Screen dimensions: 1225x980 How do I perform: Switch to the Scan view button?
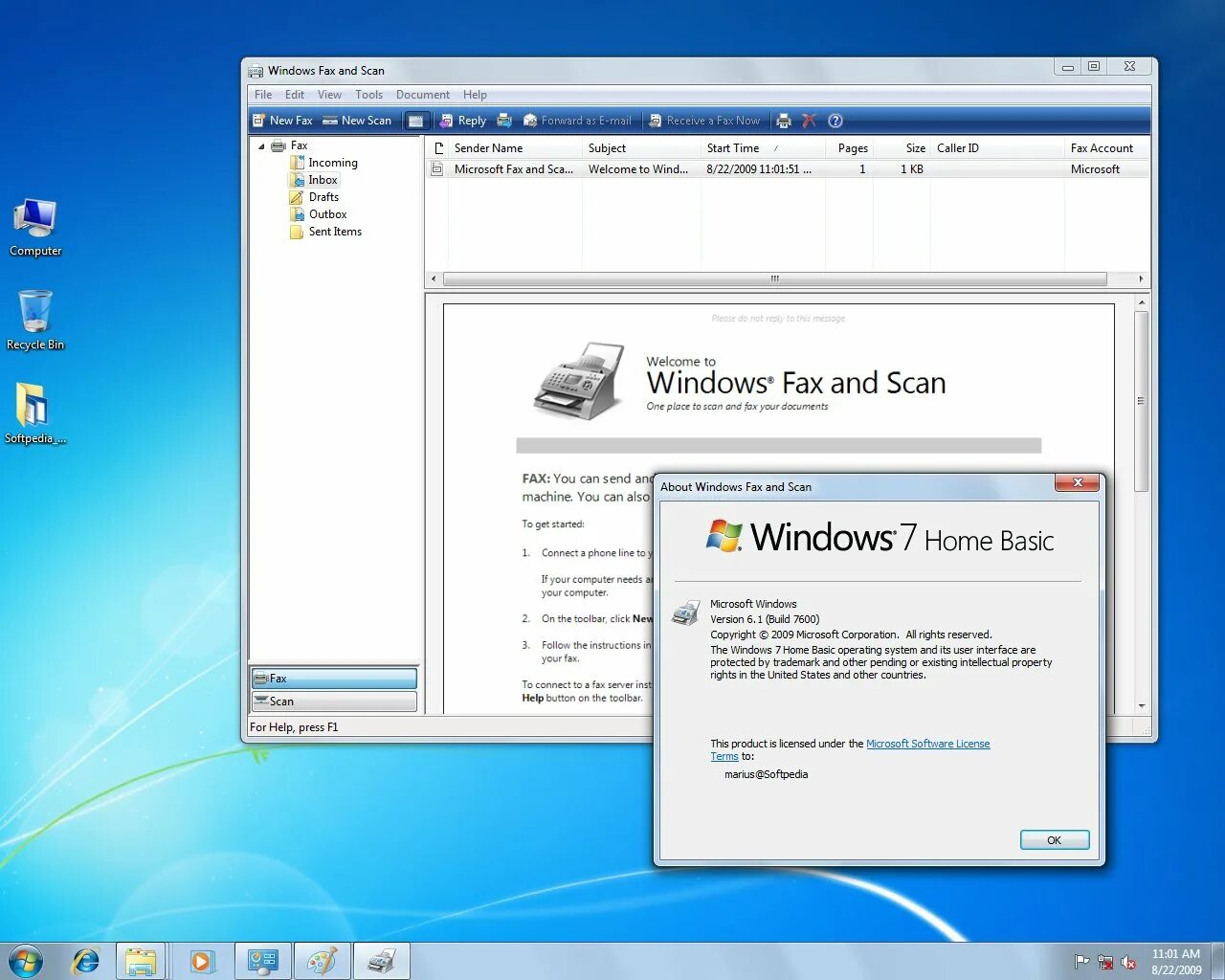pyautogui.click(x=334, y=702)
